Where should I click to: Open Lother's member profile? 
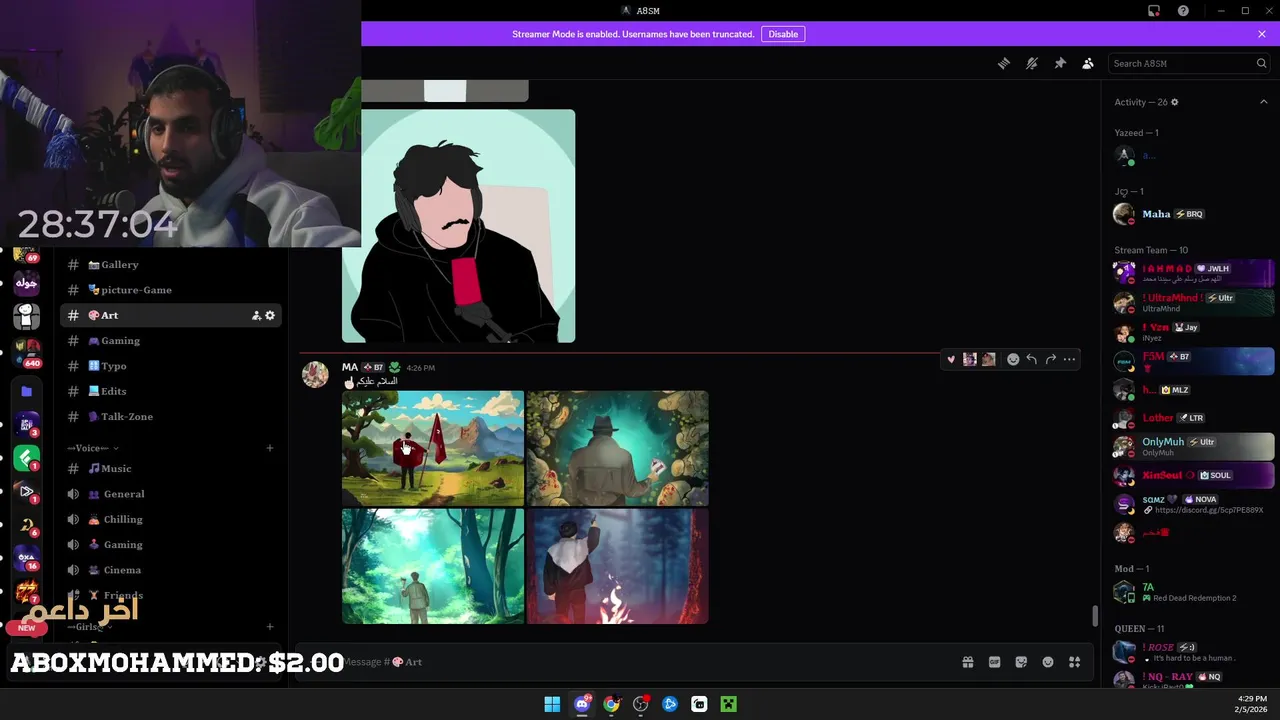pyautogui.click(x=1193, y=418)
